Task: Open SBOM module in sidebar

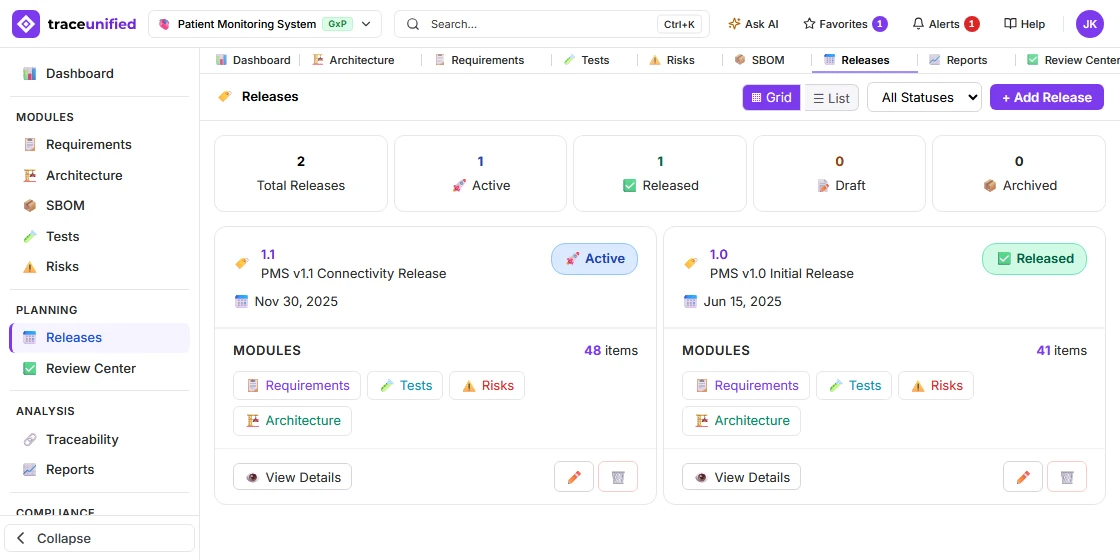Action: coord(99,206)
